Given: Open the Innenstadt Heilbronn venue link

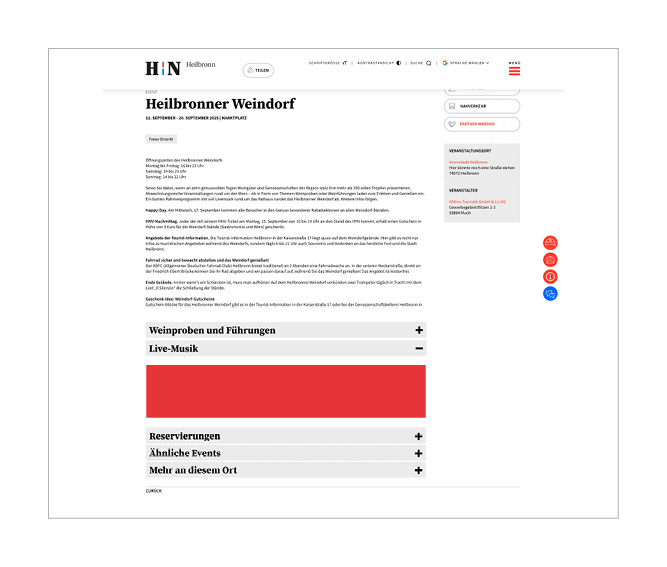Looking at the screenshot, I should [x=468, y=162].
